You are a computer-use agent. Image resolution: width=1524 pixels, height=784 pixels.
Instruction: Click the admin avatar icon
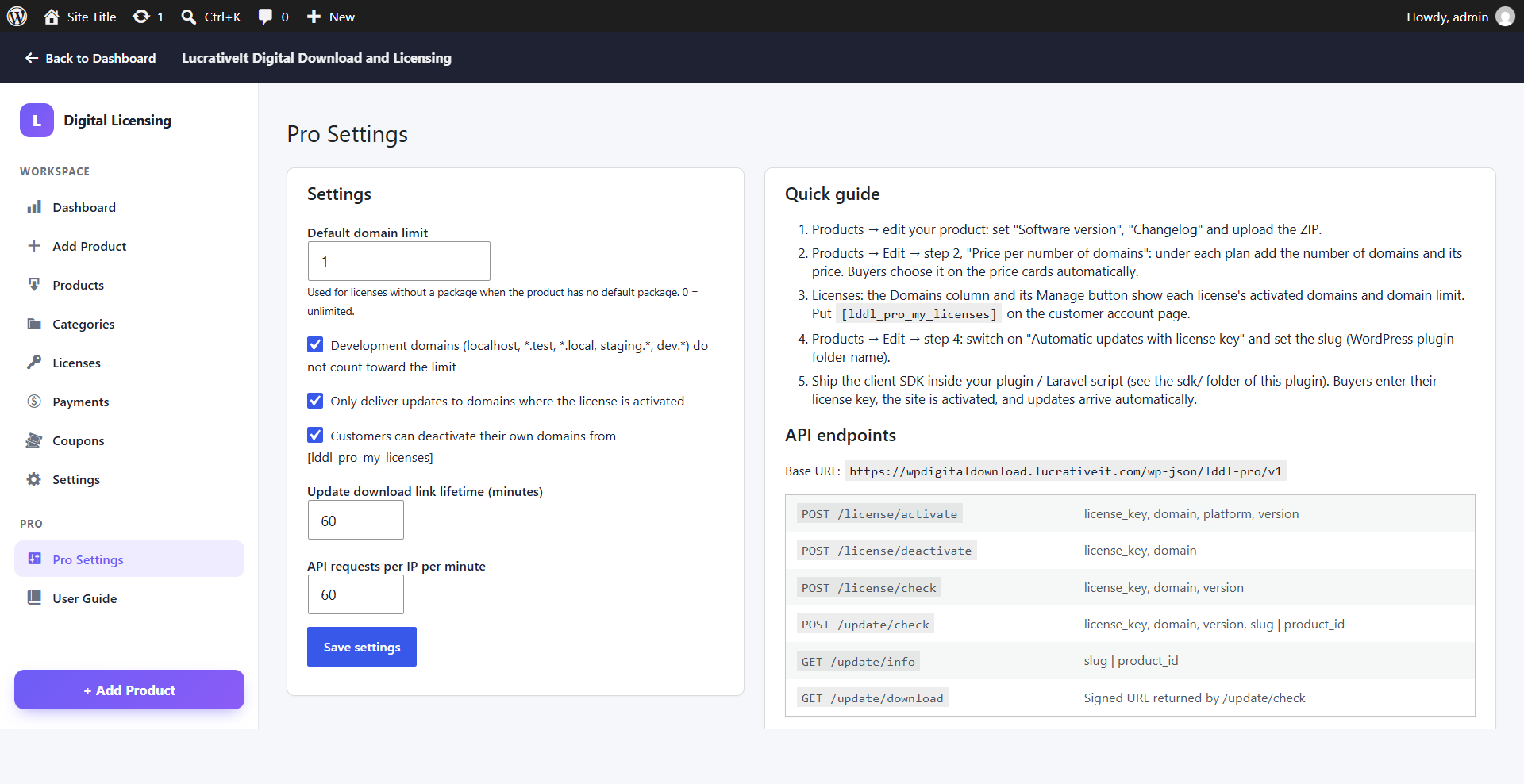pyautogui.click(x=1505, y=17)
